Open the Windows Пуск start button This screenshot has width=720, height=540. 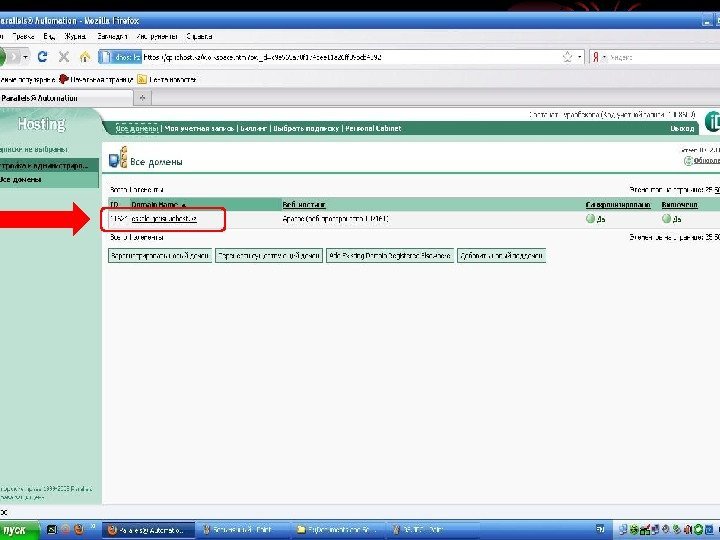(x=18, y=530)
